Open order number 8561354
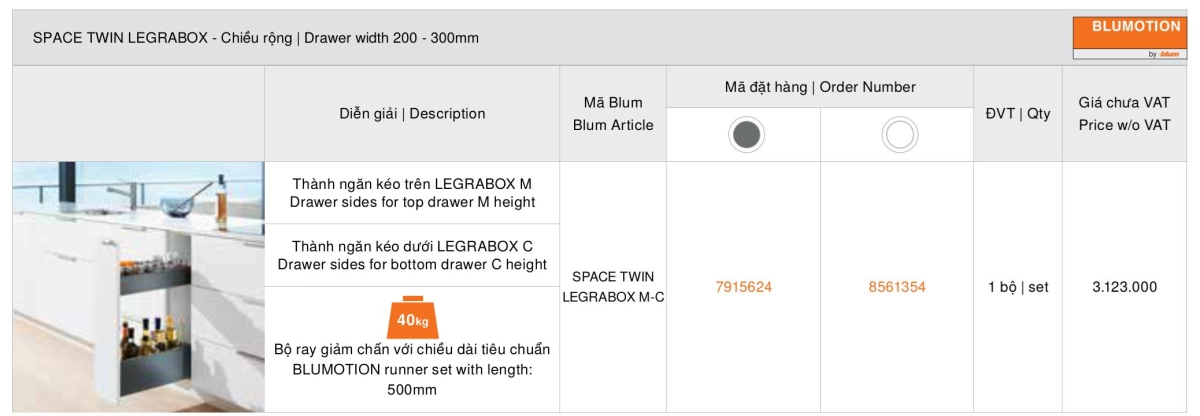Screen dimensions: 1200x416 click(x=897, y=287)
